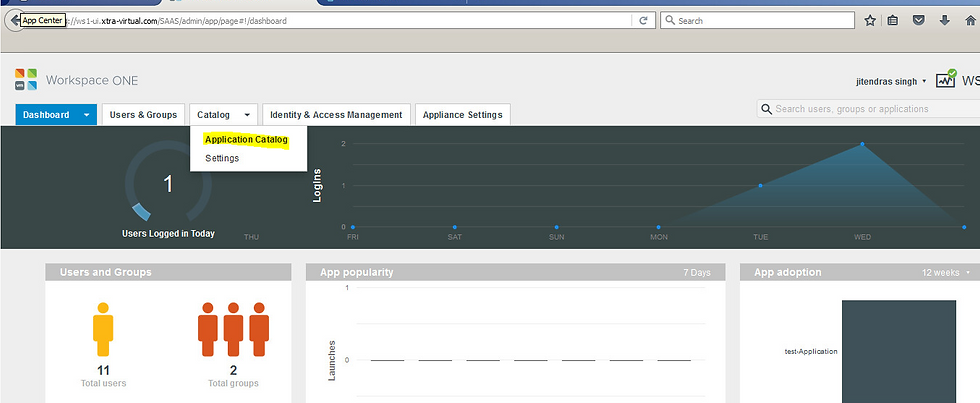Open the downloads arrow icon
Viewport: 980px width, 403px height.
click(x=944, y=21)
